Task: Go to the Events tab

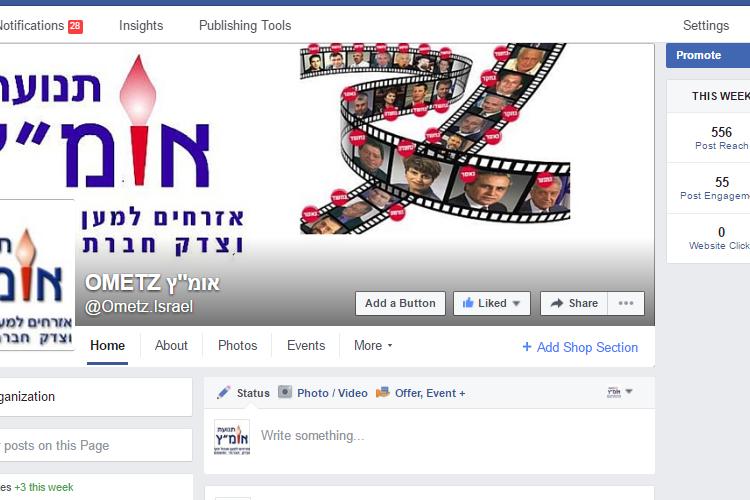Action: pos(306,345)
